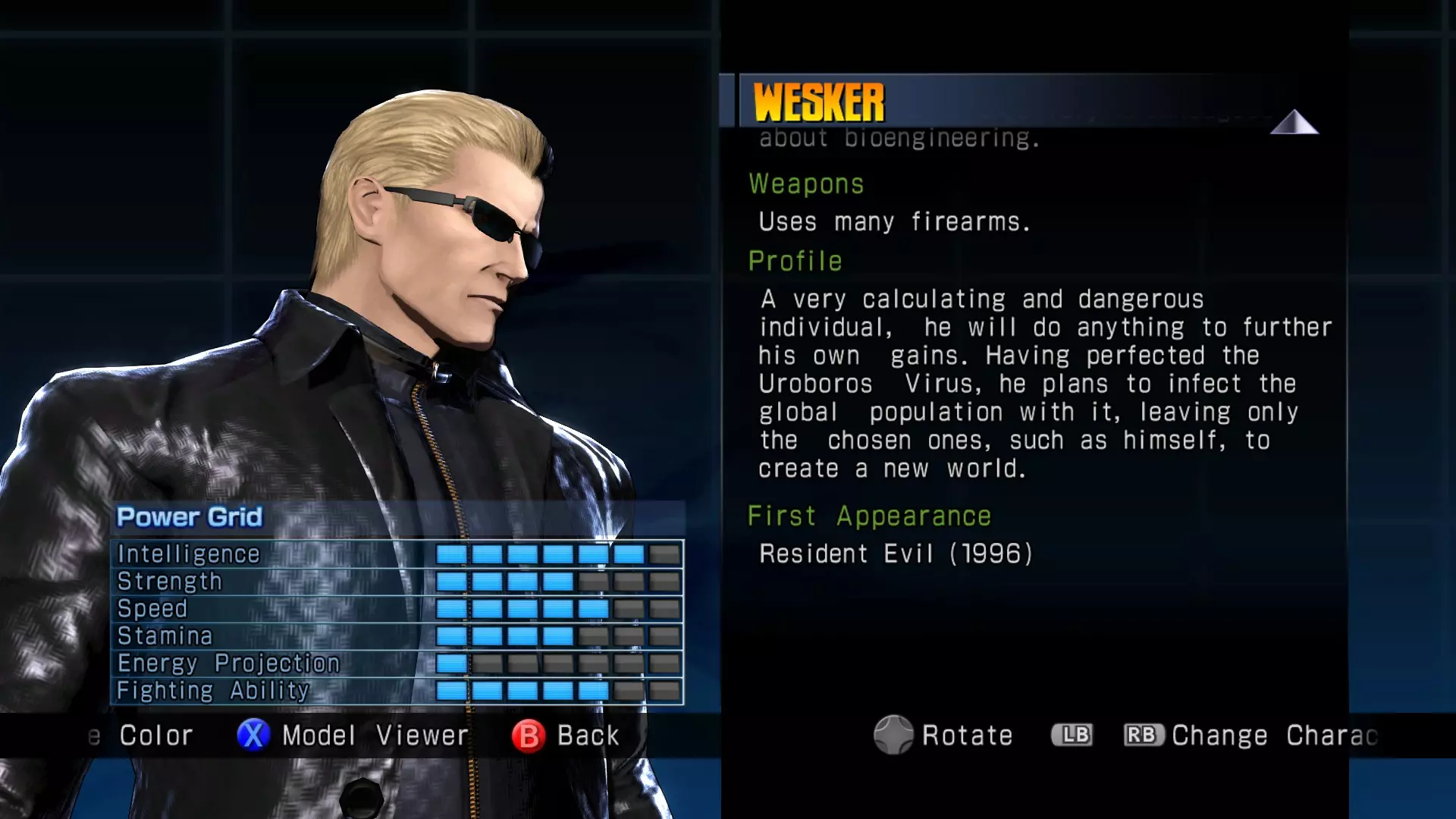Click the WESKER name header
The width and height of the screenshot is (1456, 819).
click(819, 102)
